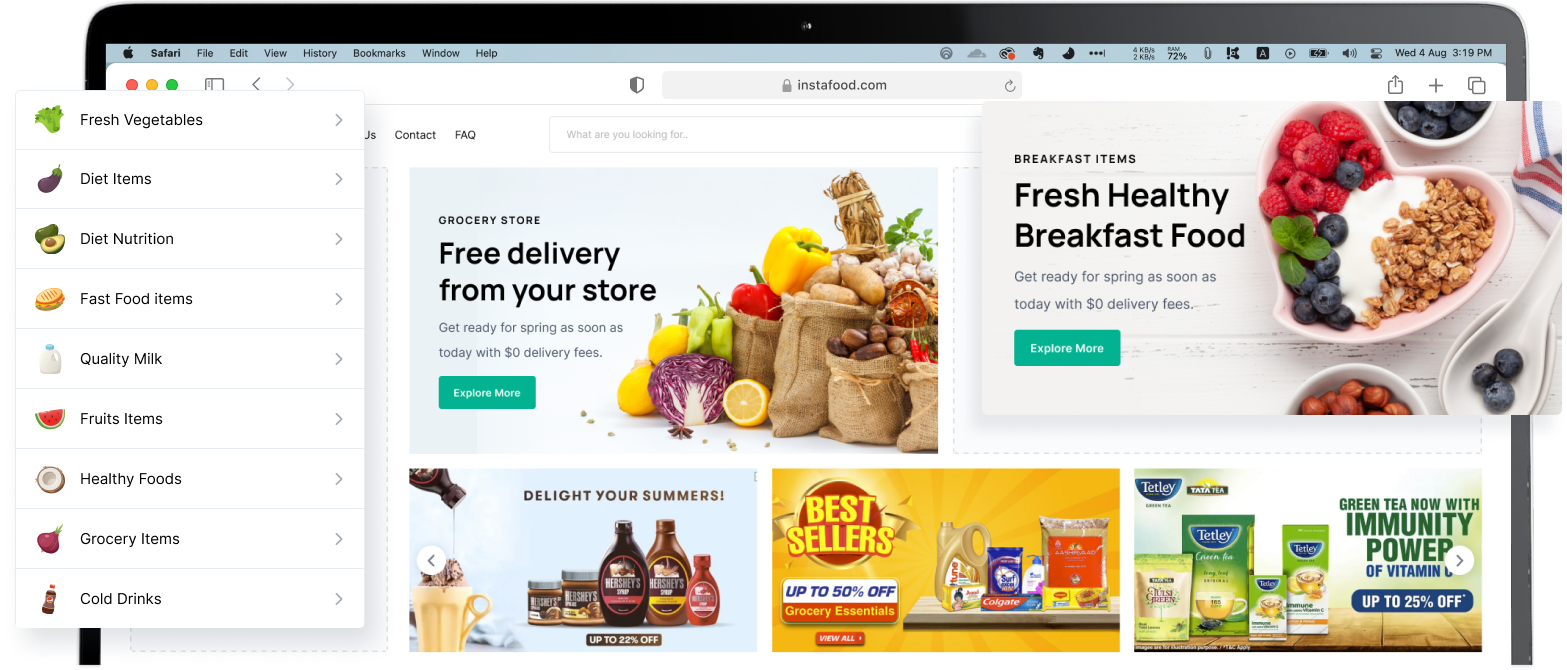Click Explore More in grocery banner
This screenshot has height=670, width=1567.
pyautogui.click(x=487, y=393)
